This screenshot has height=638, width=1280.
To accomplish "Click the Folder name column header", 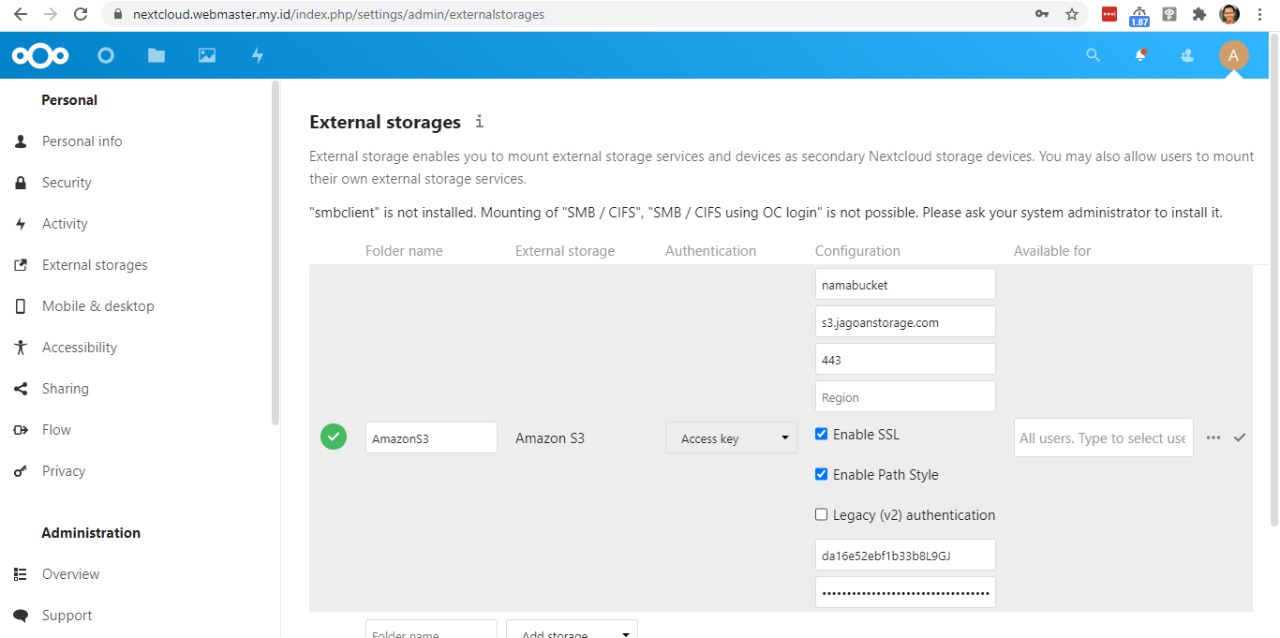I will pyautogui.click(x=404, y=251).
